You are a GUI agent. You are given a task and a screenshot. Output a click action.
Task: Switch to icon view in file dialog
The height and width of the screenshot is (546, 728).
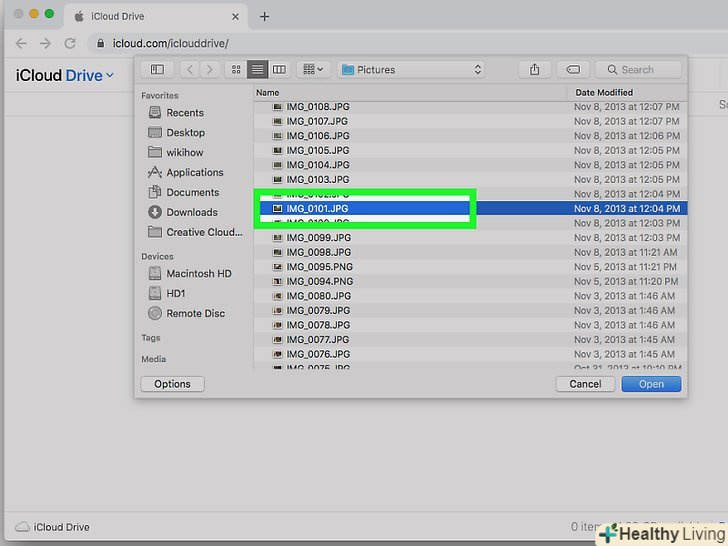[x=237, y=69]
